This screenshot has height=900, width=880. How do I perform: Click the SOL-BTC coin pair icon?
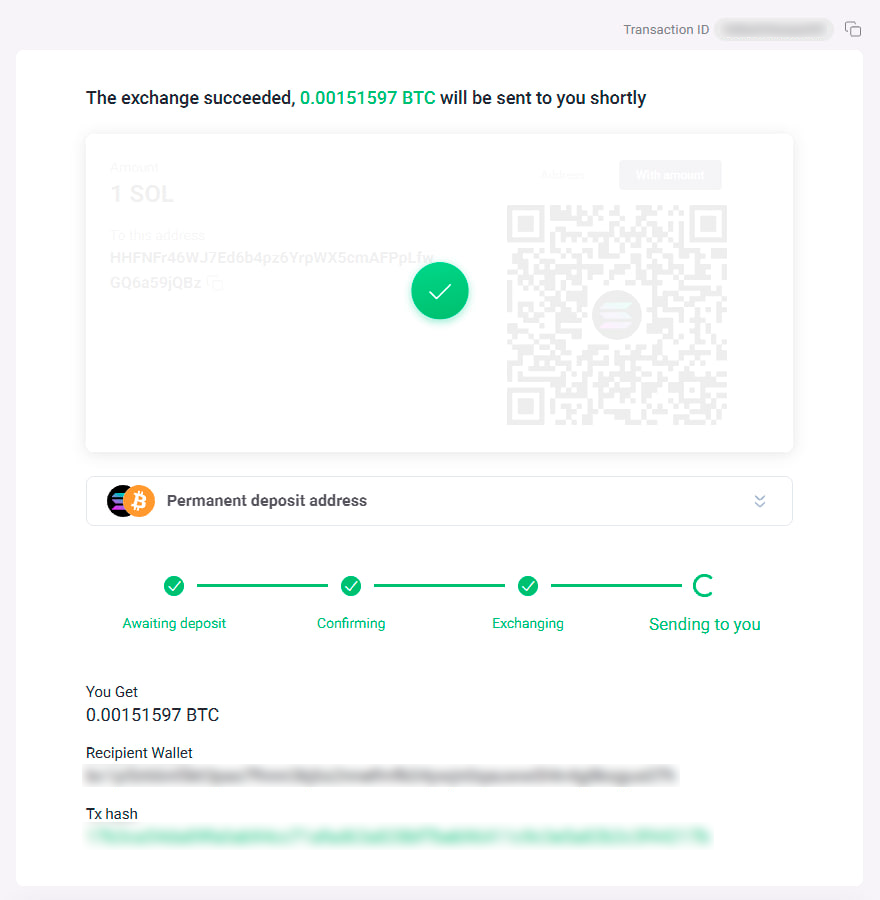coord(131,501)
